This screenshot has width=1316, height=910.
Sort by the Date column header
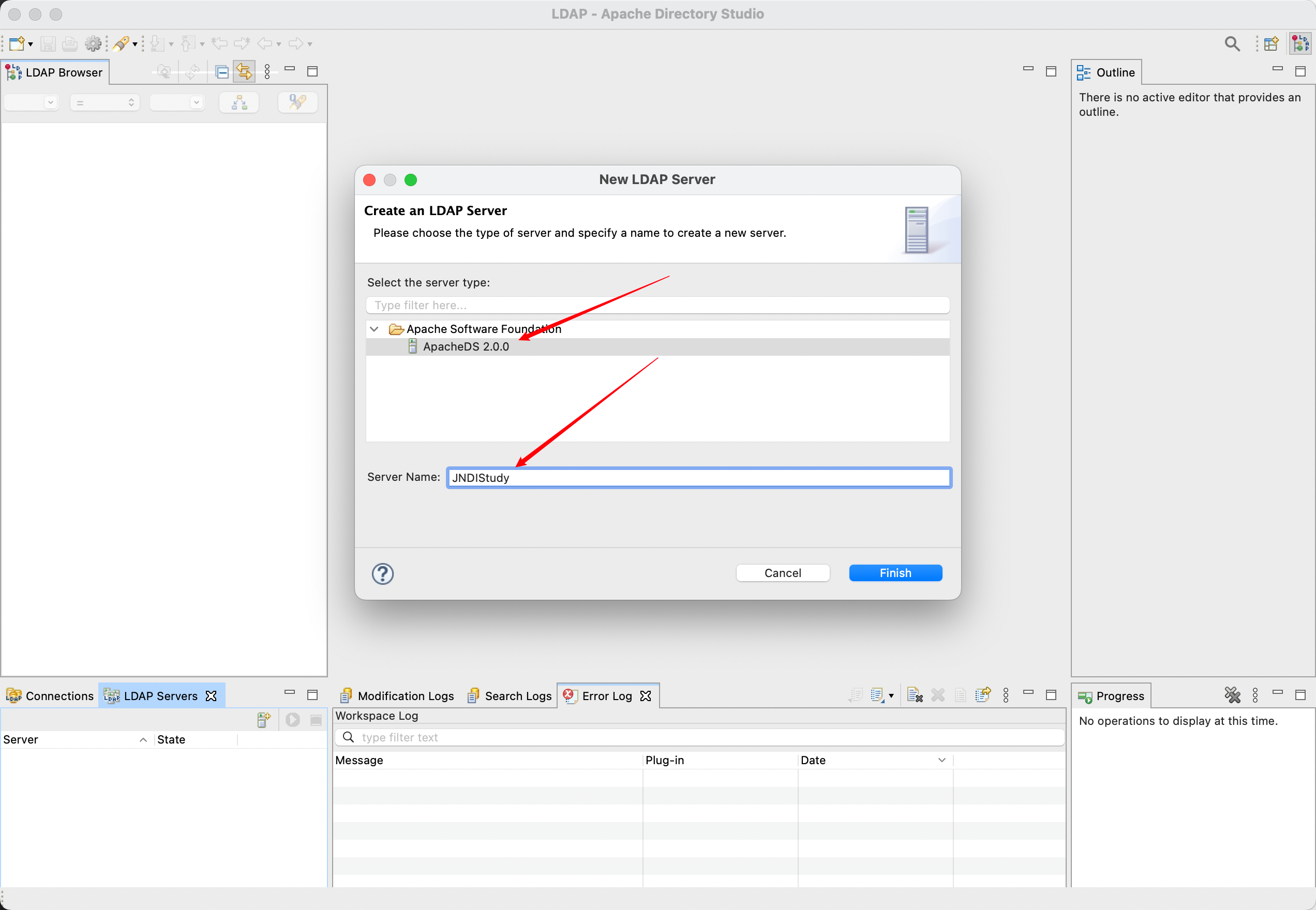(875, 760)
